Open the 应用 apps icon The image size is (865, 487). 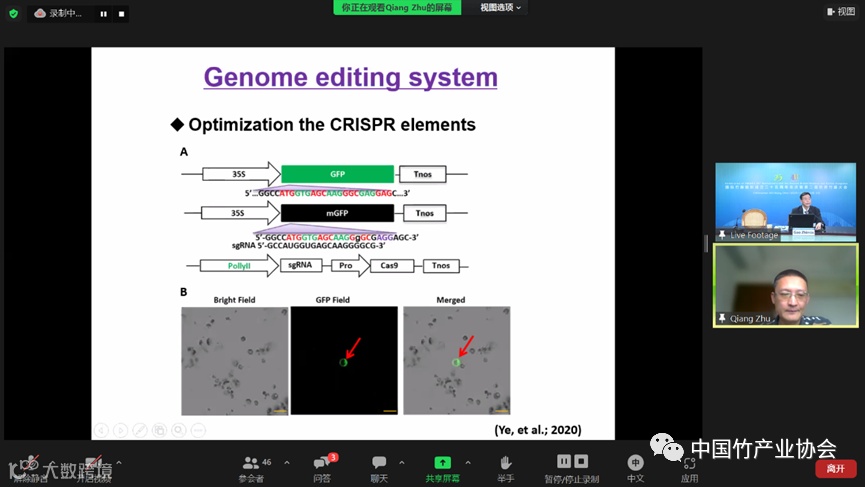click(x=690, y=464)
